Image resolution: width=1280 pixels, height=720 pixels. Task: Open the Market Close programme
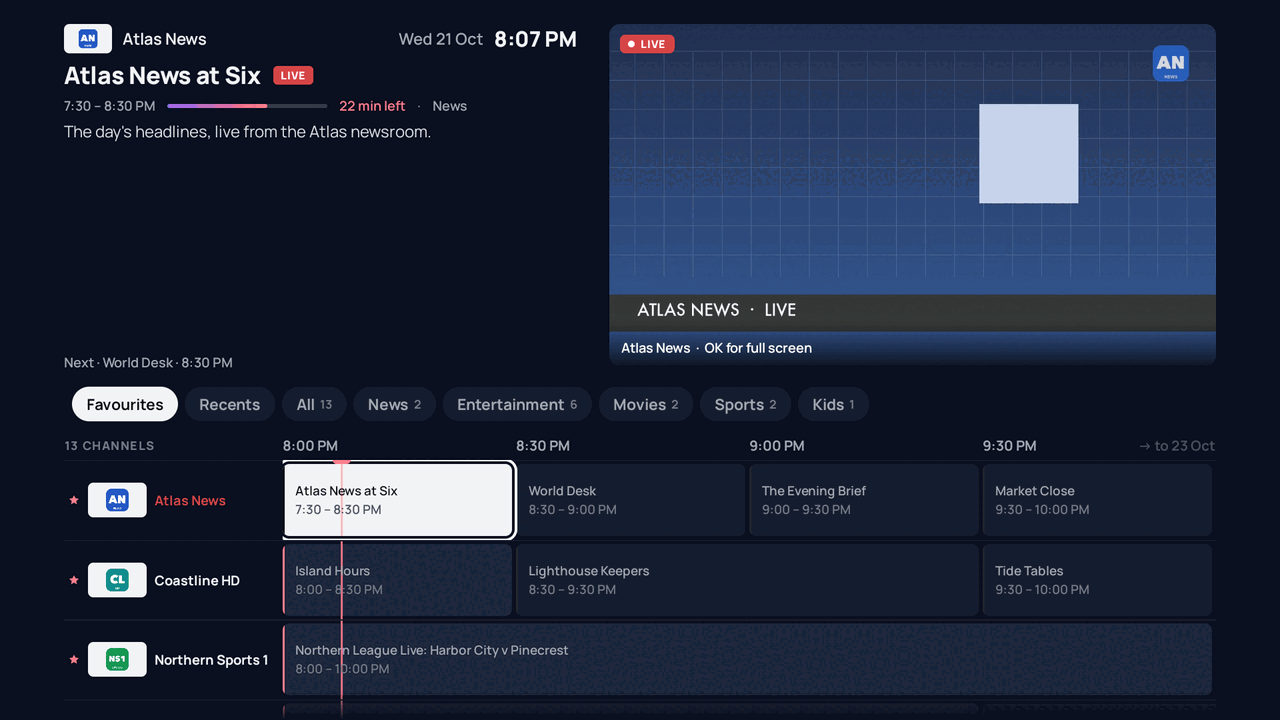pyautogui.click(x=1097, y=500)
